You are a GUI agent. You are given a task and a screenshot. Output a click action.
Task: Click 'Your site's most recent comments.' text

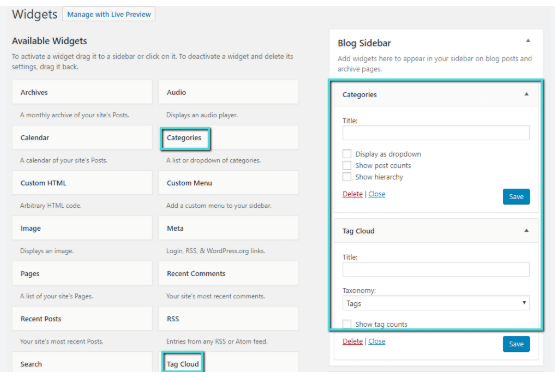216,296
